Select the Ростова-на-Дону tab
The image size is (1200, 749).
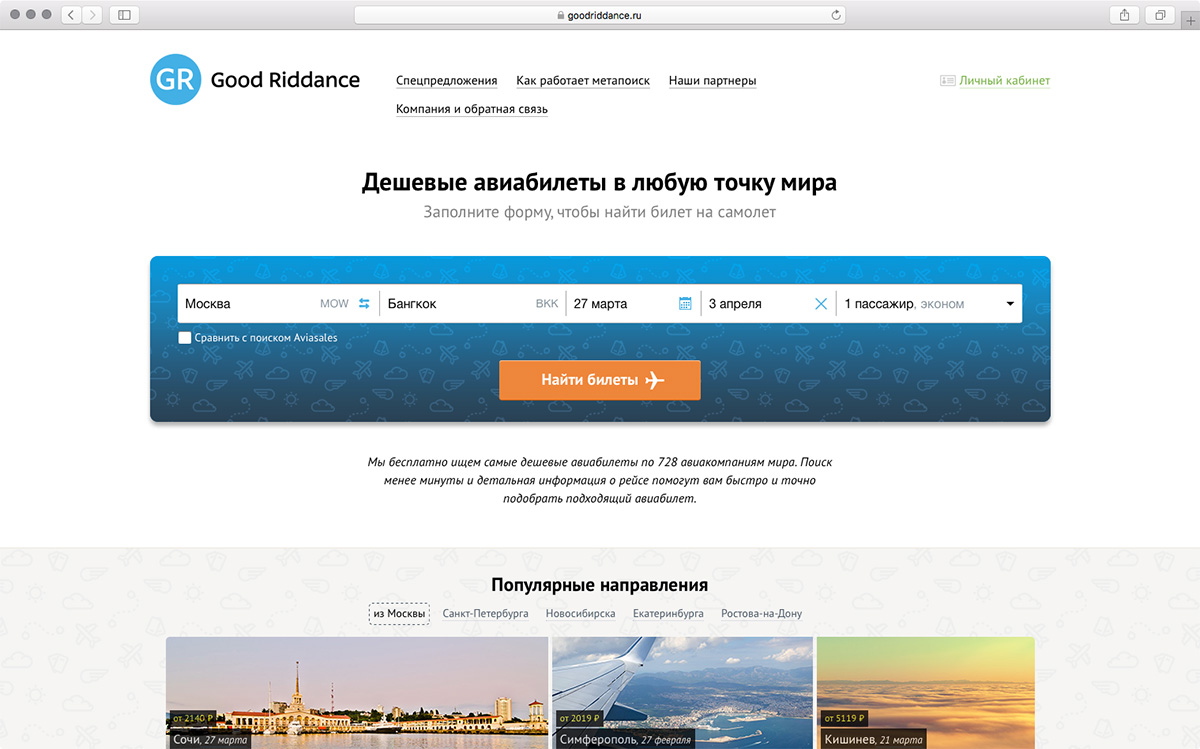pyautogui.click(x=761, y=614)
